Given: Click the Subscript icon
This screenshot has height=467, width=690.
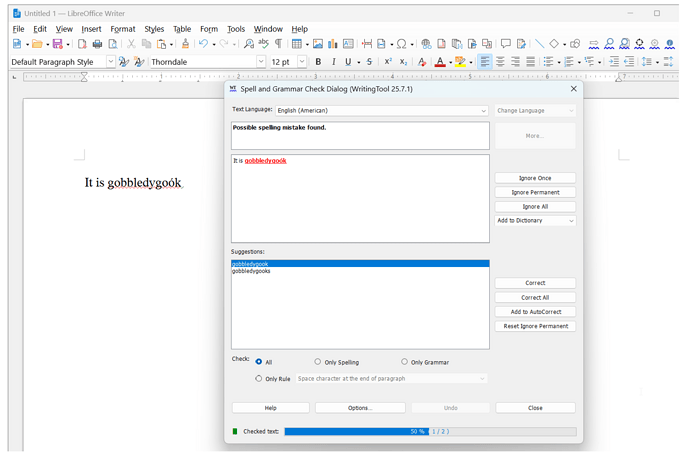Looking at the screenshot, I should click(x=403, y=62).
